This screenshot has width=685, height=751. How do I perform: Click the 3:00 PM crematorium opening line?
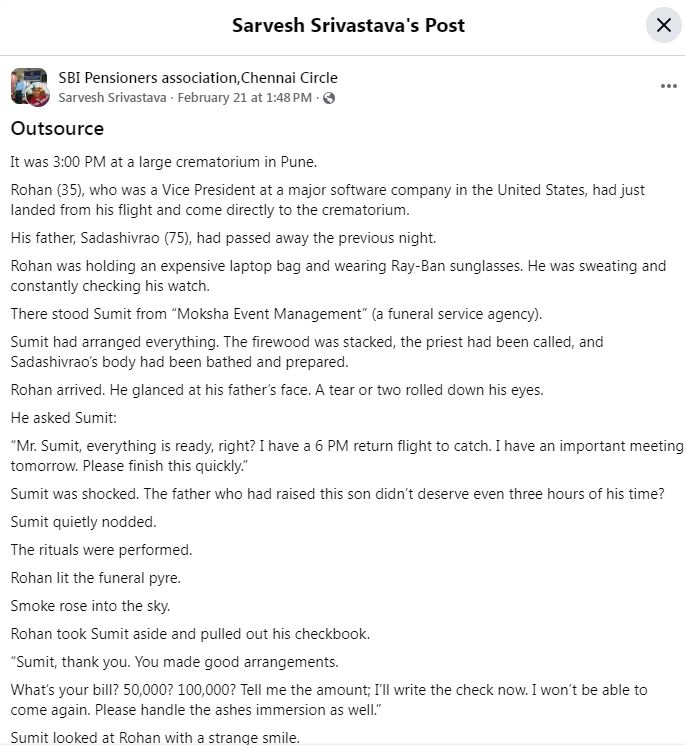[x=177, y=162]
